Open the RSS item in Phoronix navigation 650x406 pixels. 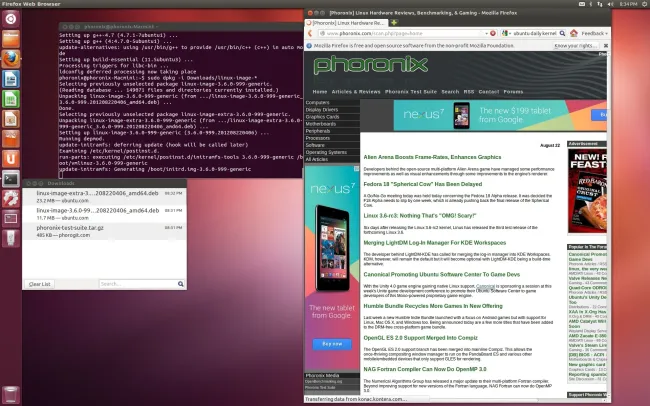(x=468, y=92)
